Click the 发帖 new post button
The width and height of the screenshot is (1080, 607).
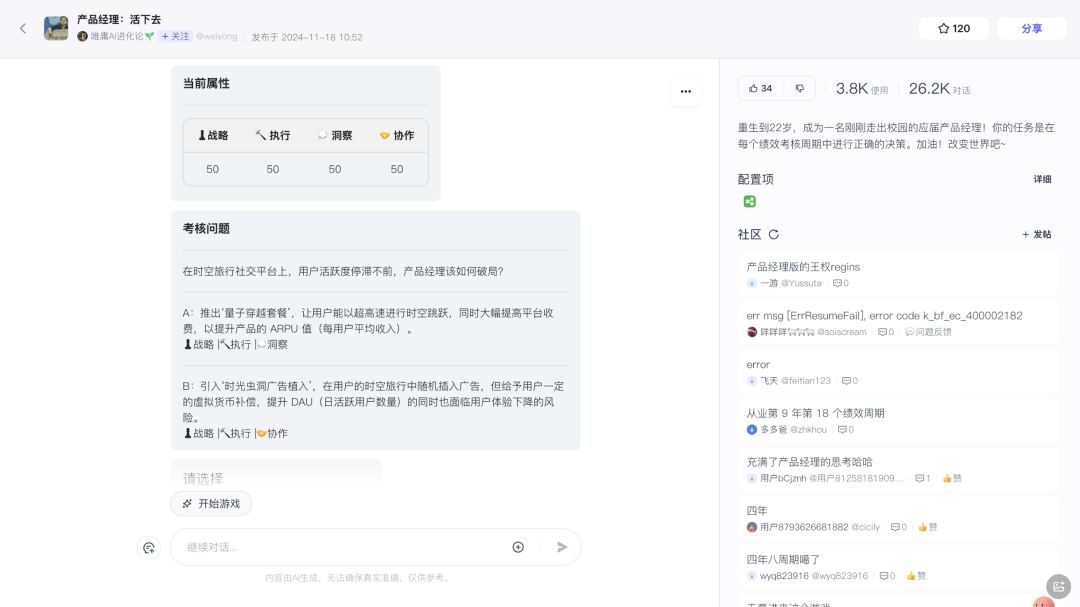coord(1036,235)
